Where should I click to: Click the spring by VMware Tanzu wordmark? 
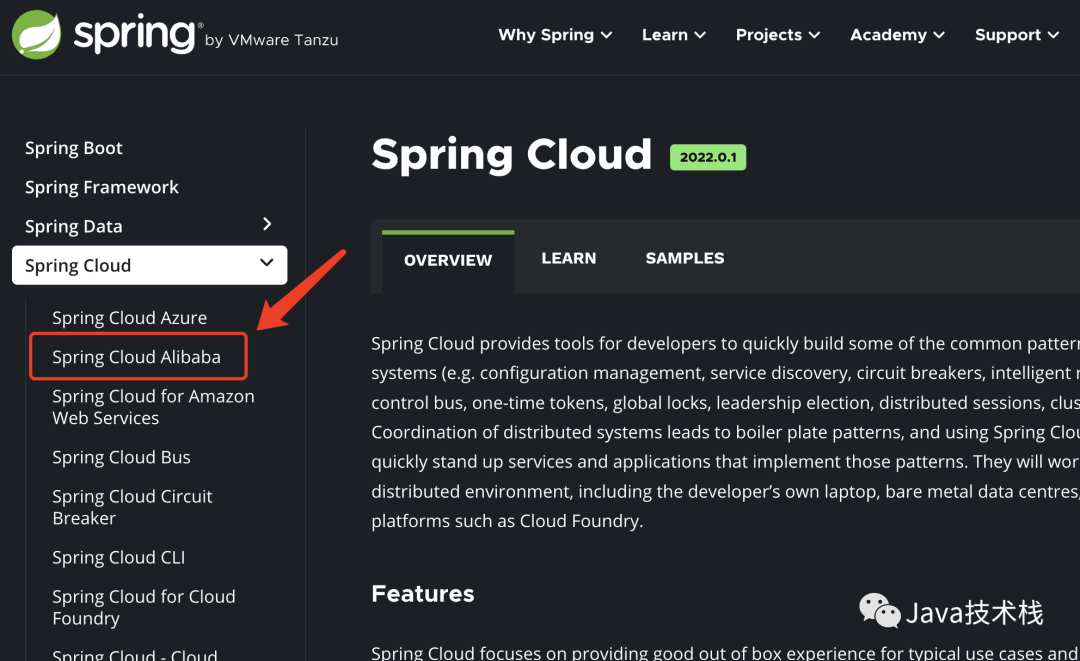[206, 34]
